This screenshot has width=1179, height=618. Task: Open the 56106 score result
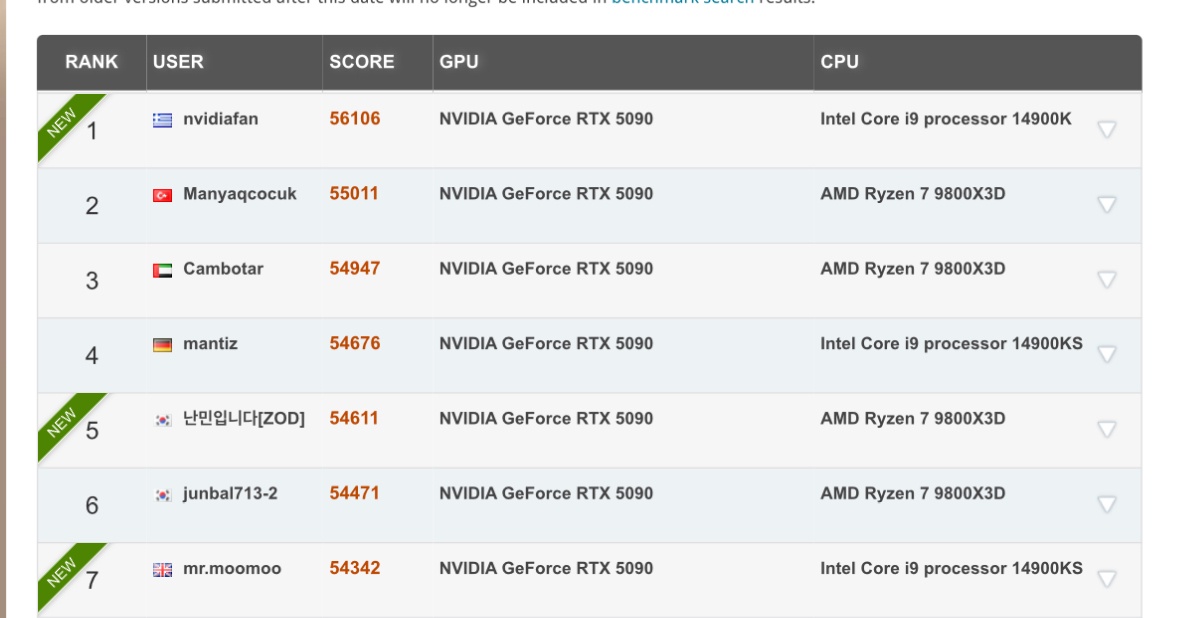coord(355,119)
